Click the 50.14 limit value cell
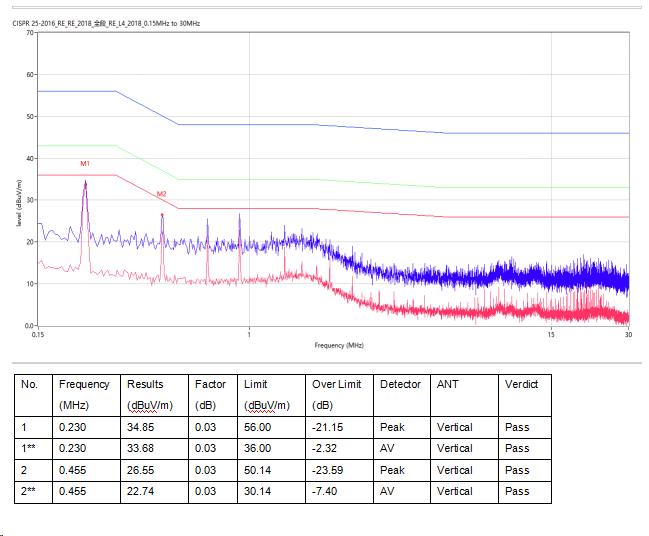This screenshot has width=649, height=536. click(258, 470)
